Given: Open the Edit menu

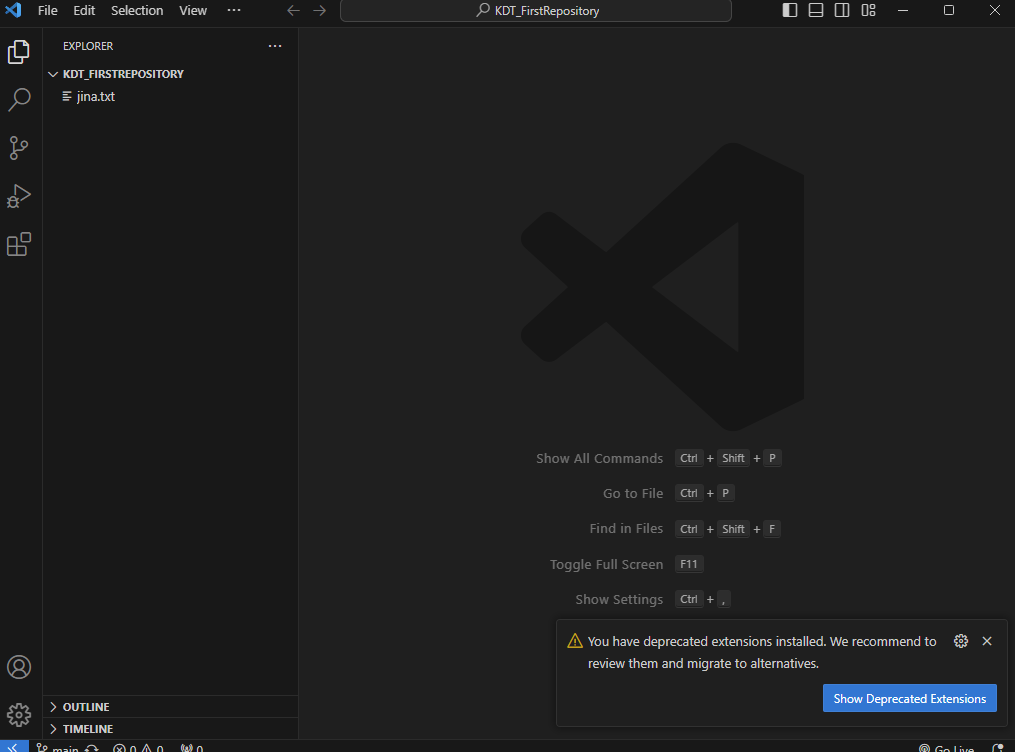Looking at the screenshot, I should tap(84, 10).
